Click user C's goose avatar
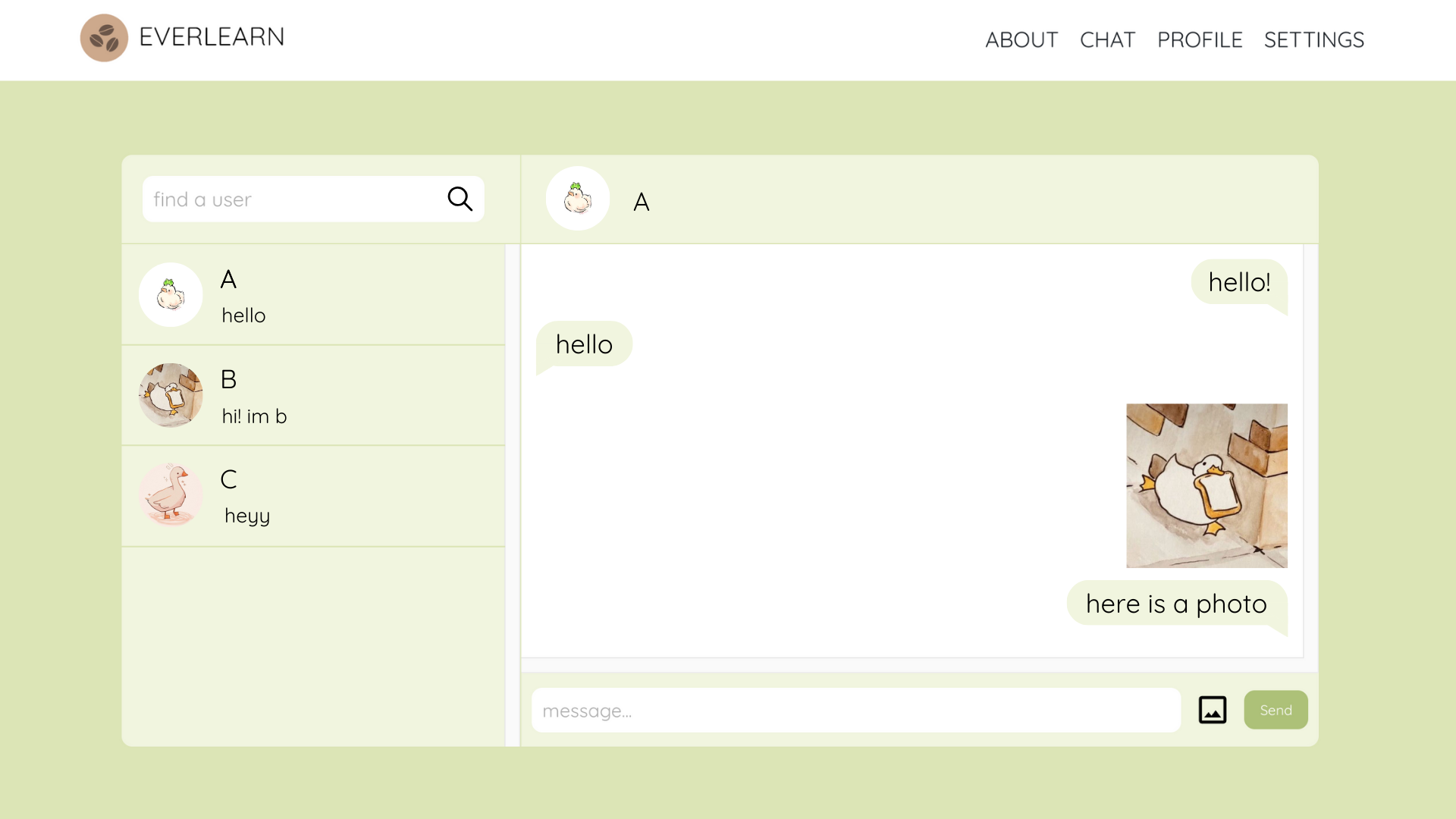Image resolution: width=1456 pixels, height=819 pixels. [171, 495]
